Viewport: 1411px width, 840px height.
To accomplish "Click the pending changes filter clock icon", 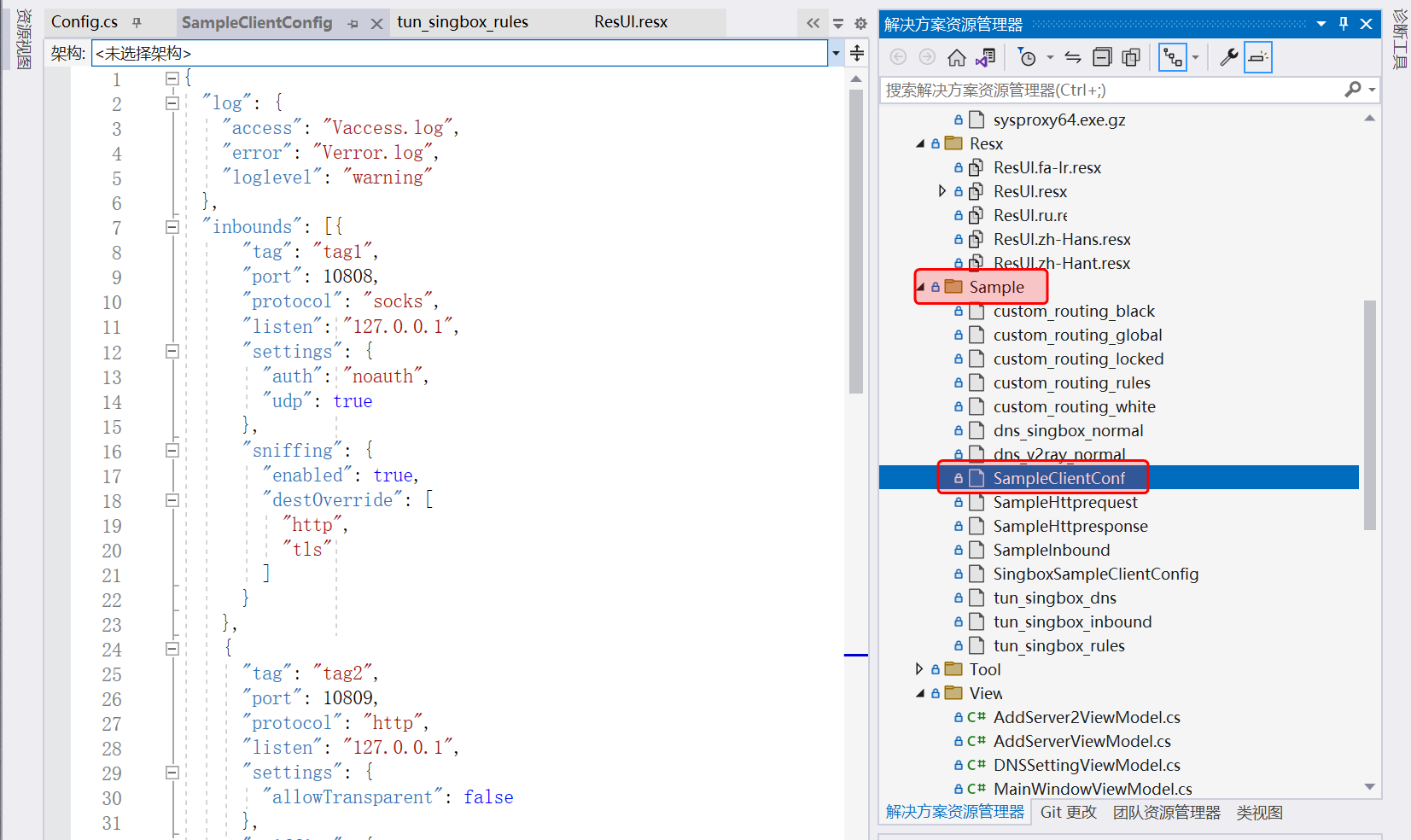I will 1028,58.
